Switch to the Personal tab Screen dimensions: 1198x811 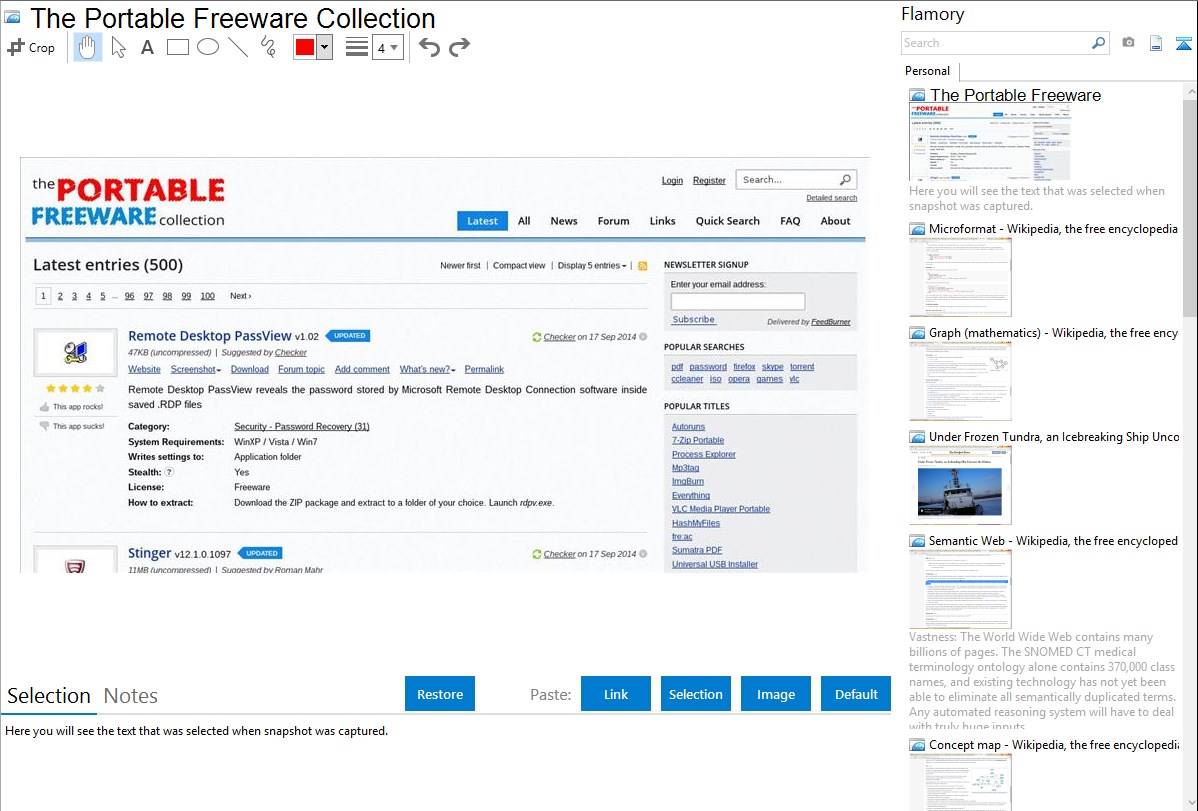coord(927,71)
